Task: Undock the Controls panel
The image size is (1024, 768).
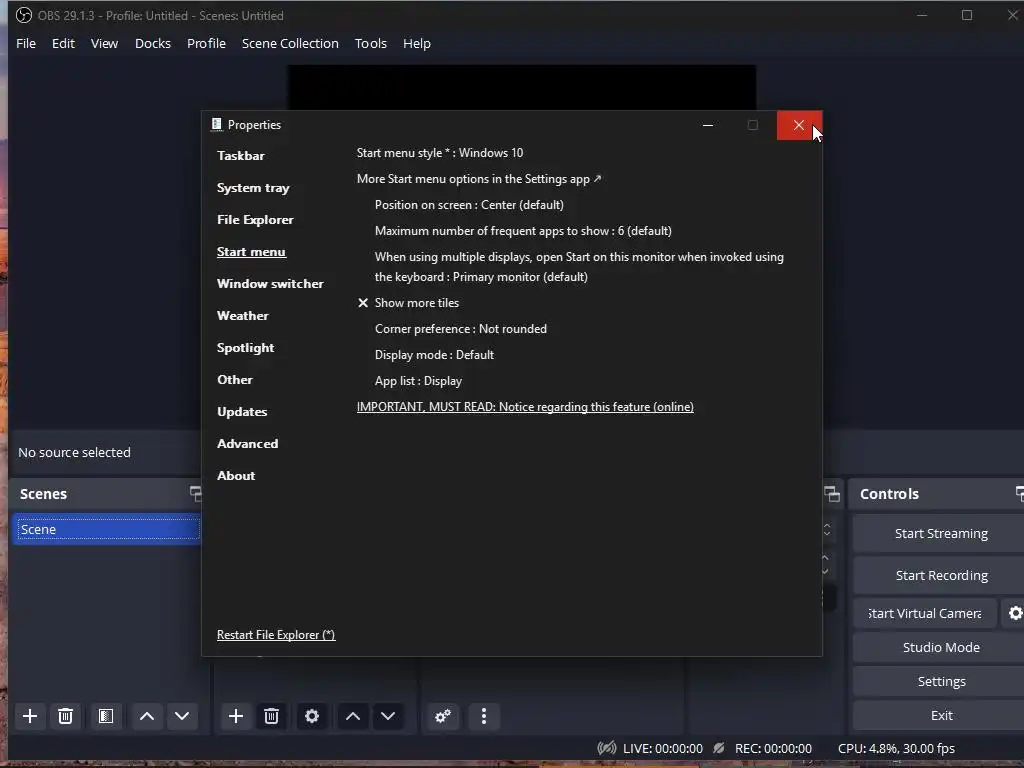Action: coord(1019,494)
